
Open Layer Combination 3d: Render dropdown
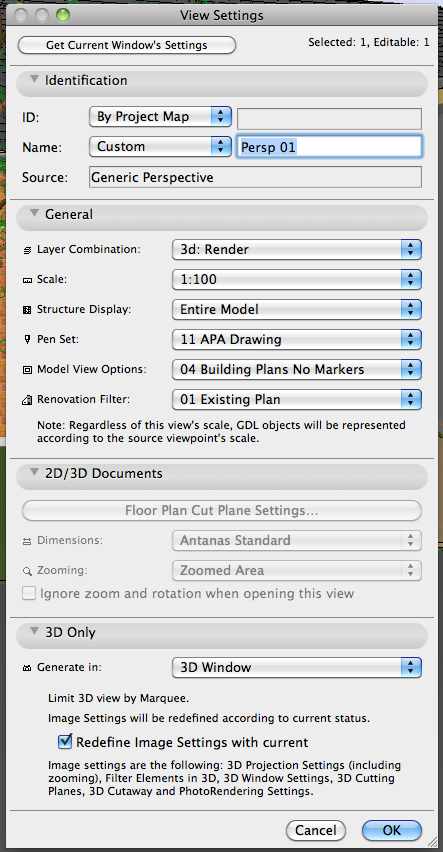tap(297, 249)
